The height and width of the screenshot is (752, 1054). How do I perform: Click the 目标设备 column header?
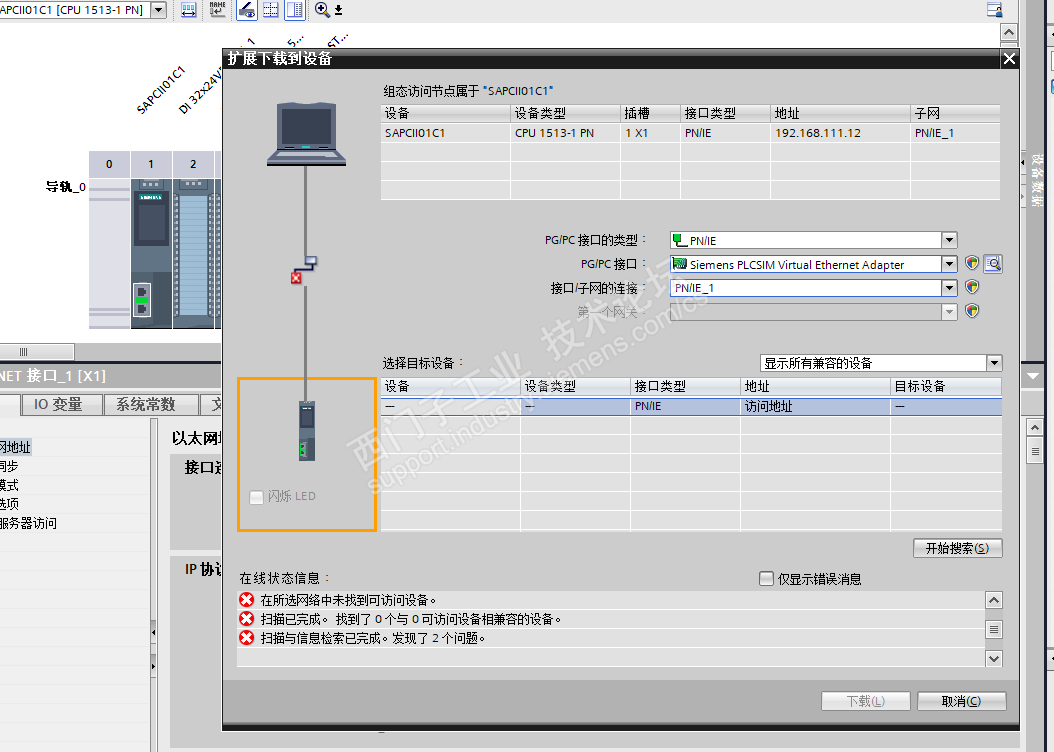click(946, 386)
